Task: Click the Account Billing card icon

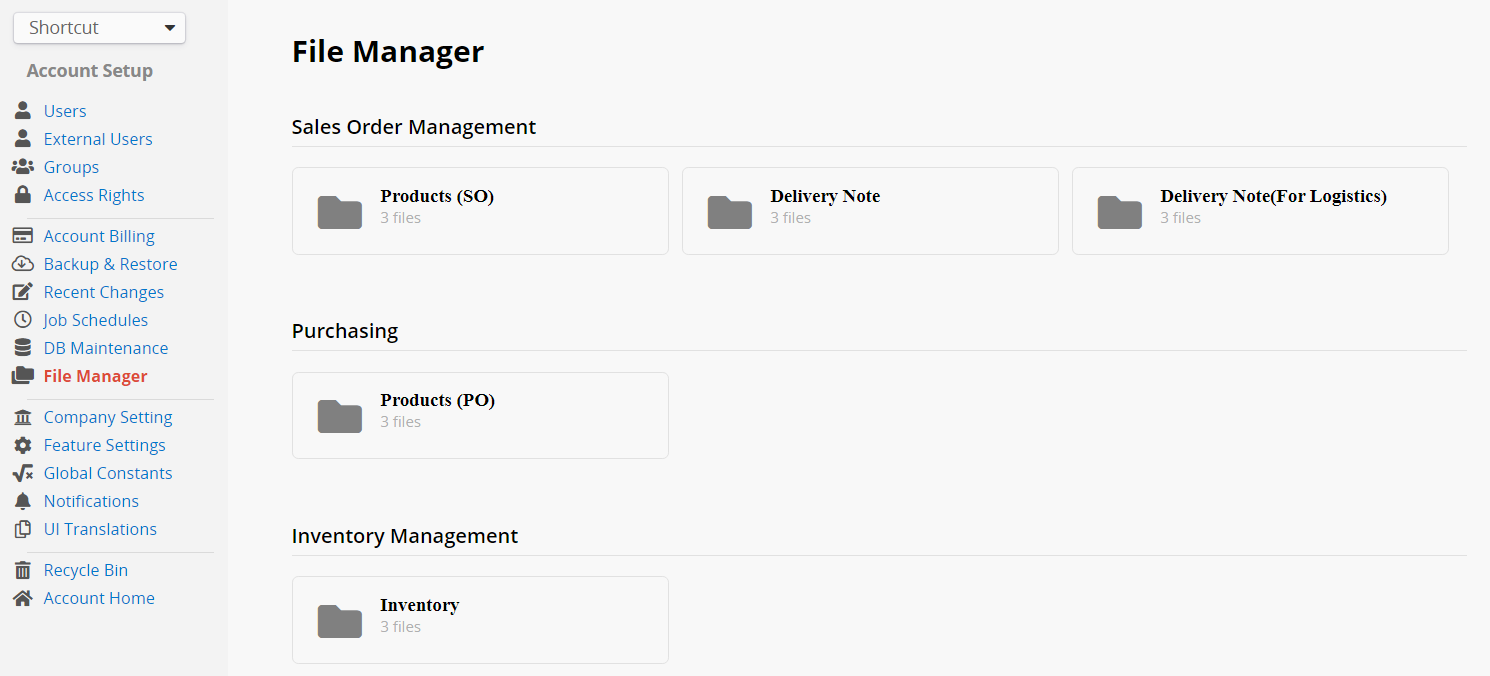Action: (22, 236)
